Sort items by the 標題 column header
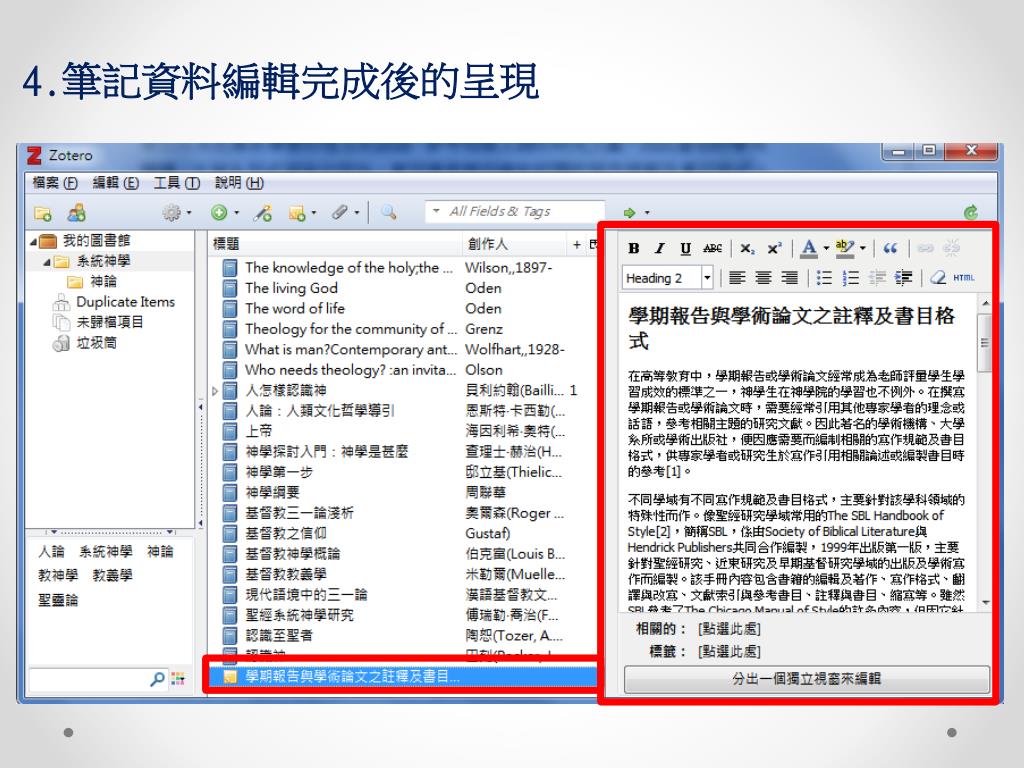 tap(334, 244)
